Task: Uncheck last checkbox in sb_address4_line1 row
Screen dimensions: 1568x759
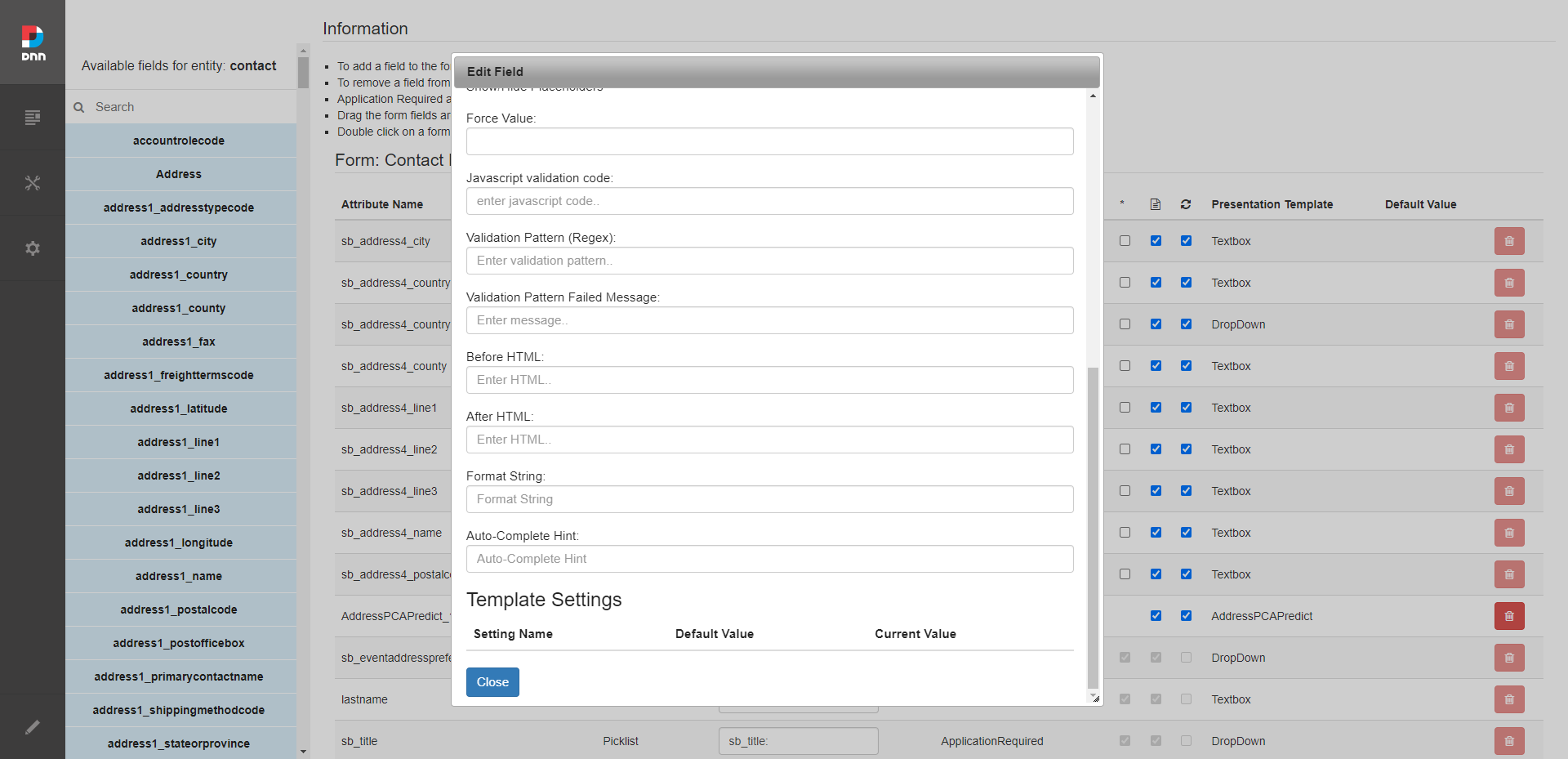Action: coord(1186,408)
